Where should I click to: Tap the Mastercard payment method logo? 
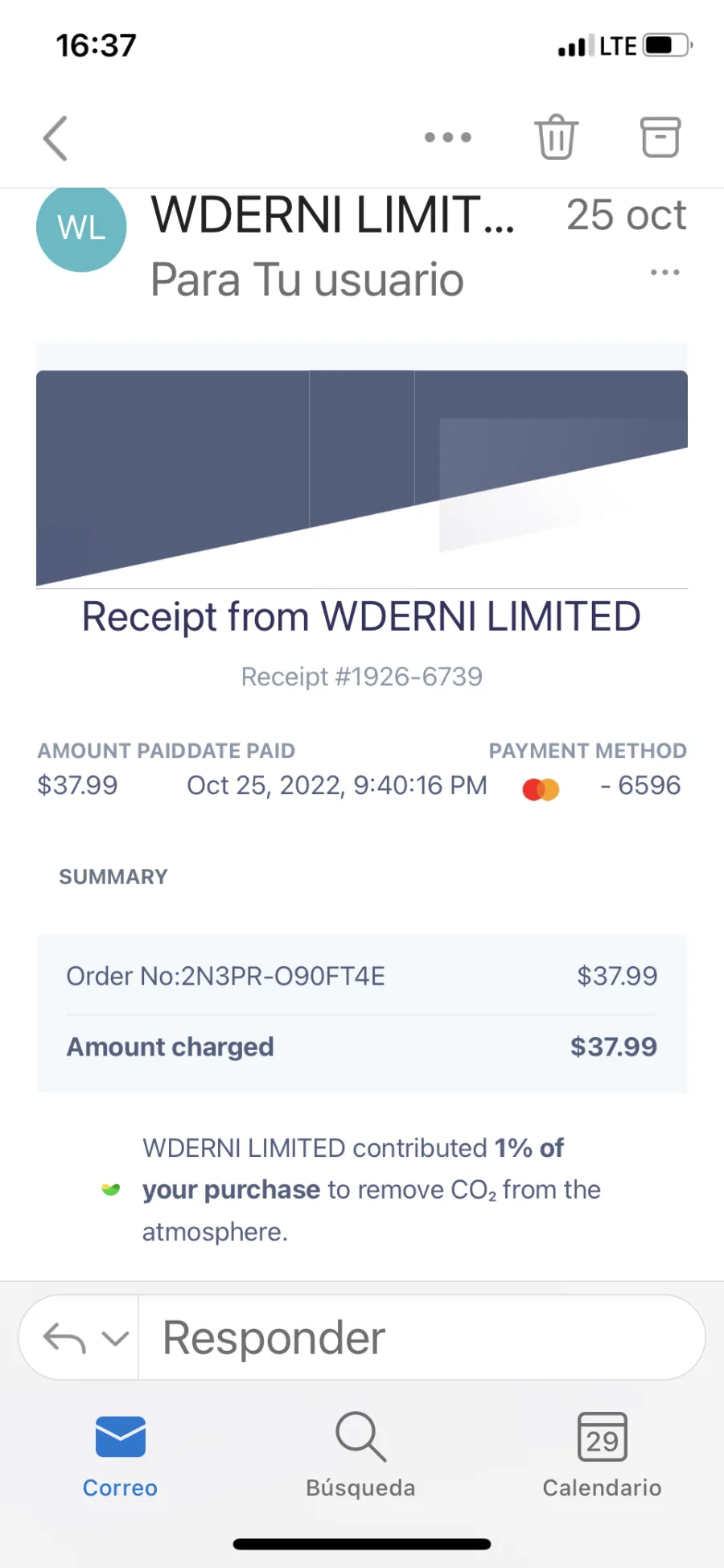click(x=541, y=790)
